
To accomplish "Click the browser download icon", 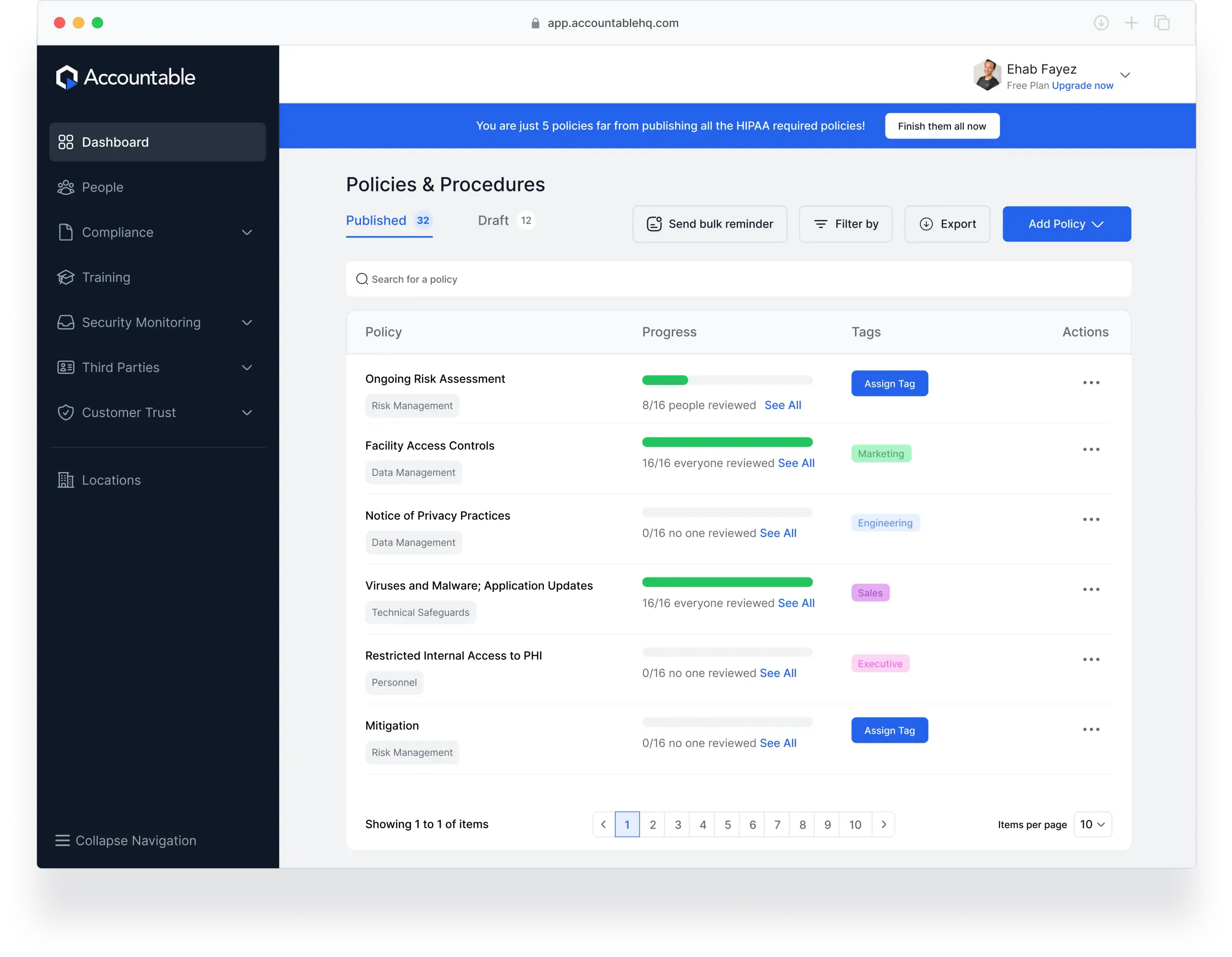I will tap(1101, 23).
